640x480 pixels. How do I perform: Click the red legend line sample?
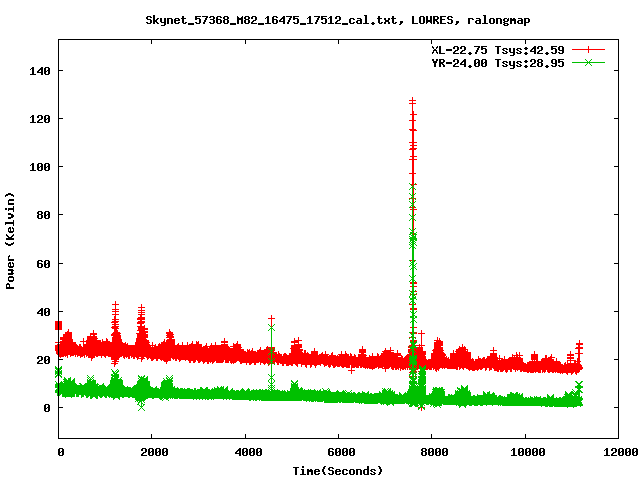pyautogui.click(x=588, y=50)
